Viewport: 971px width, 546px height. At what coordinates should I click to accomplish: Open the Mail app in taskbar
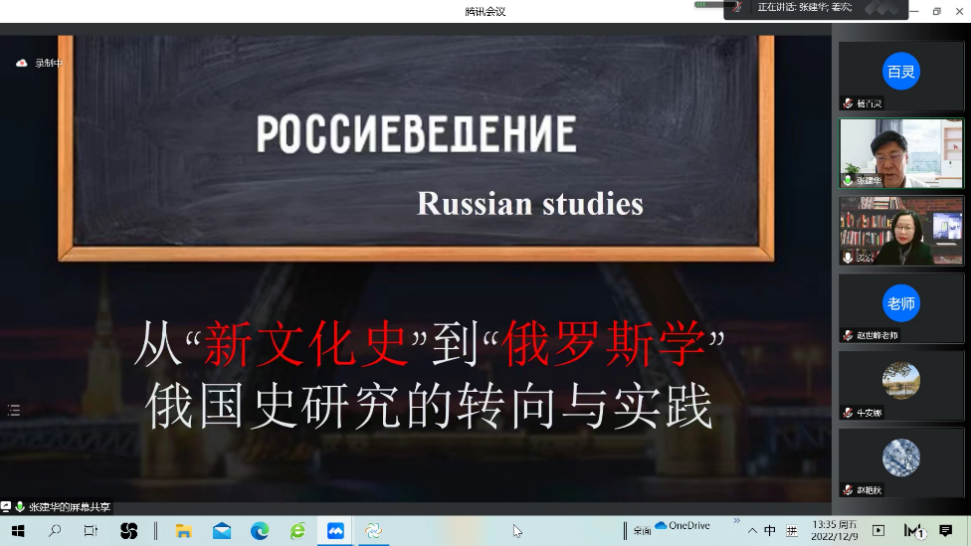[x=222, y=531]
